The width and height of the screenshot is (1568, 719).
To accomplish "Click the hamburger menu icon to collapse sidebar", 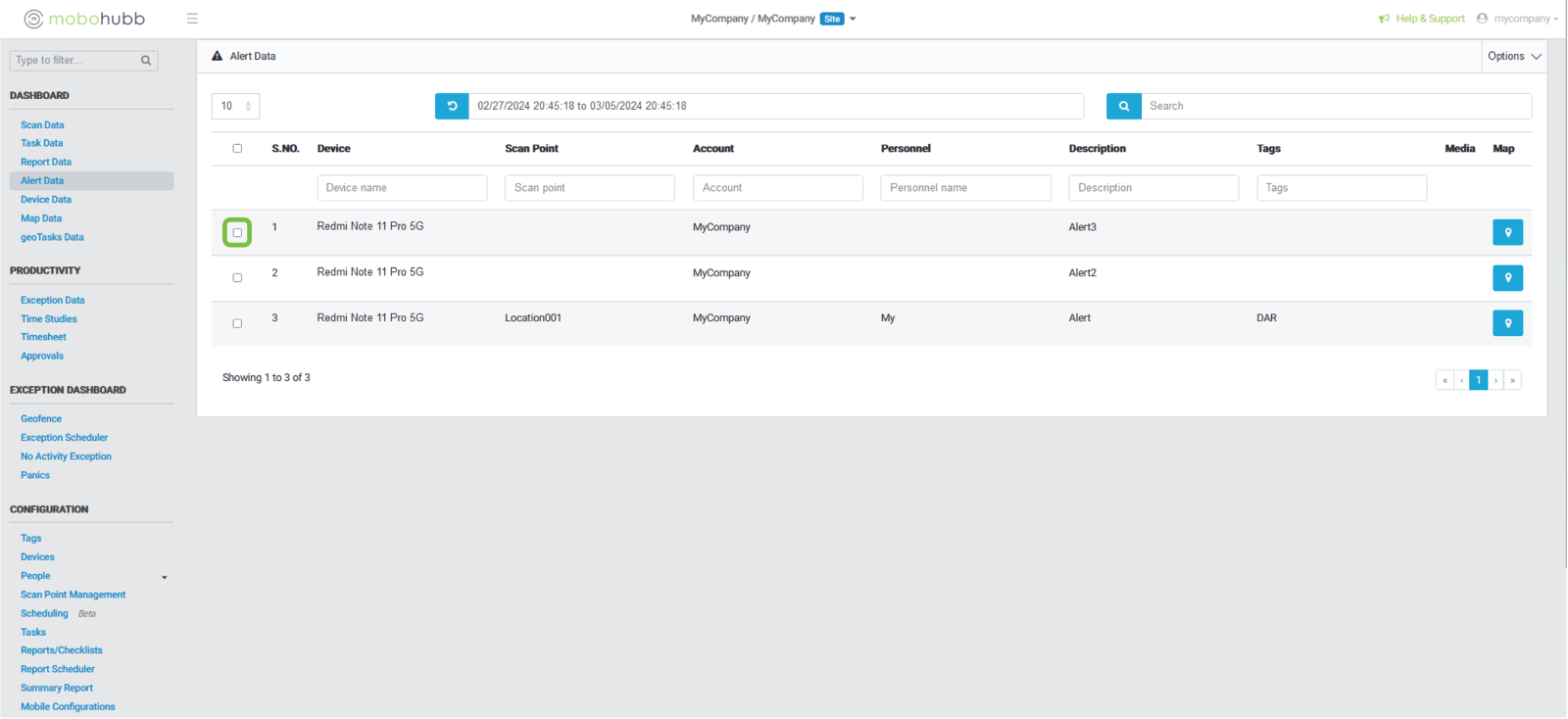I will [192, 19].
